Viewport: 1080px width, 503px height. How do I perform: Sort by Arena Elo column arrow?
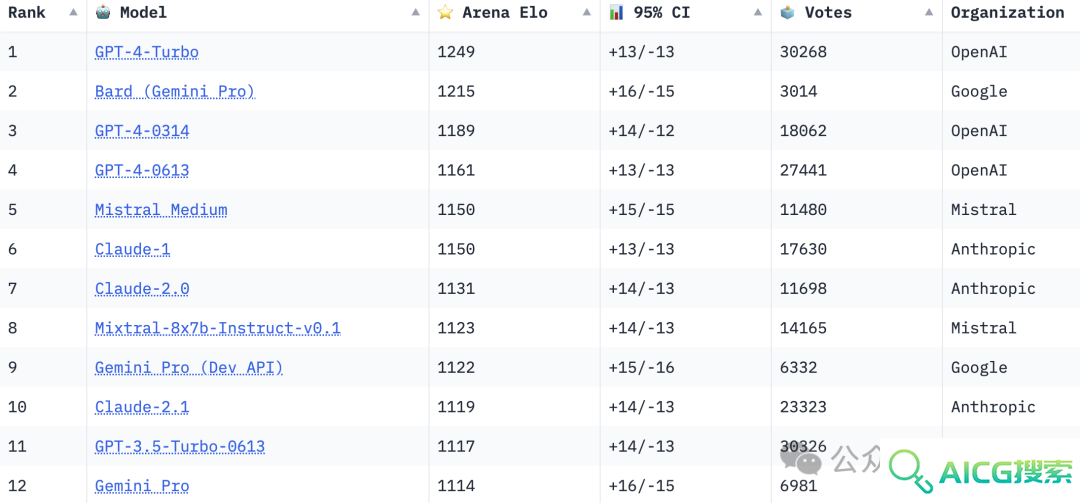pyautogui.click(x=586, y=12)
